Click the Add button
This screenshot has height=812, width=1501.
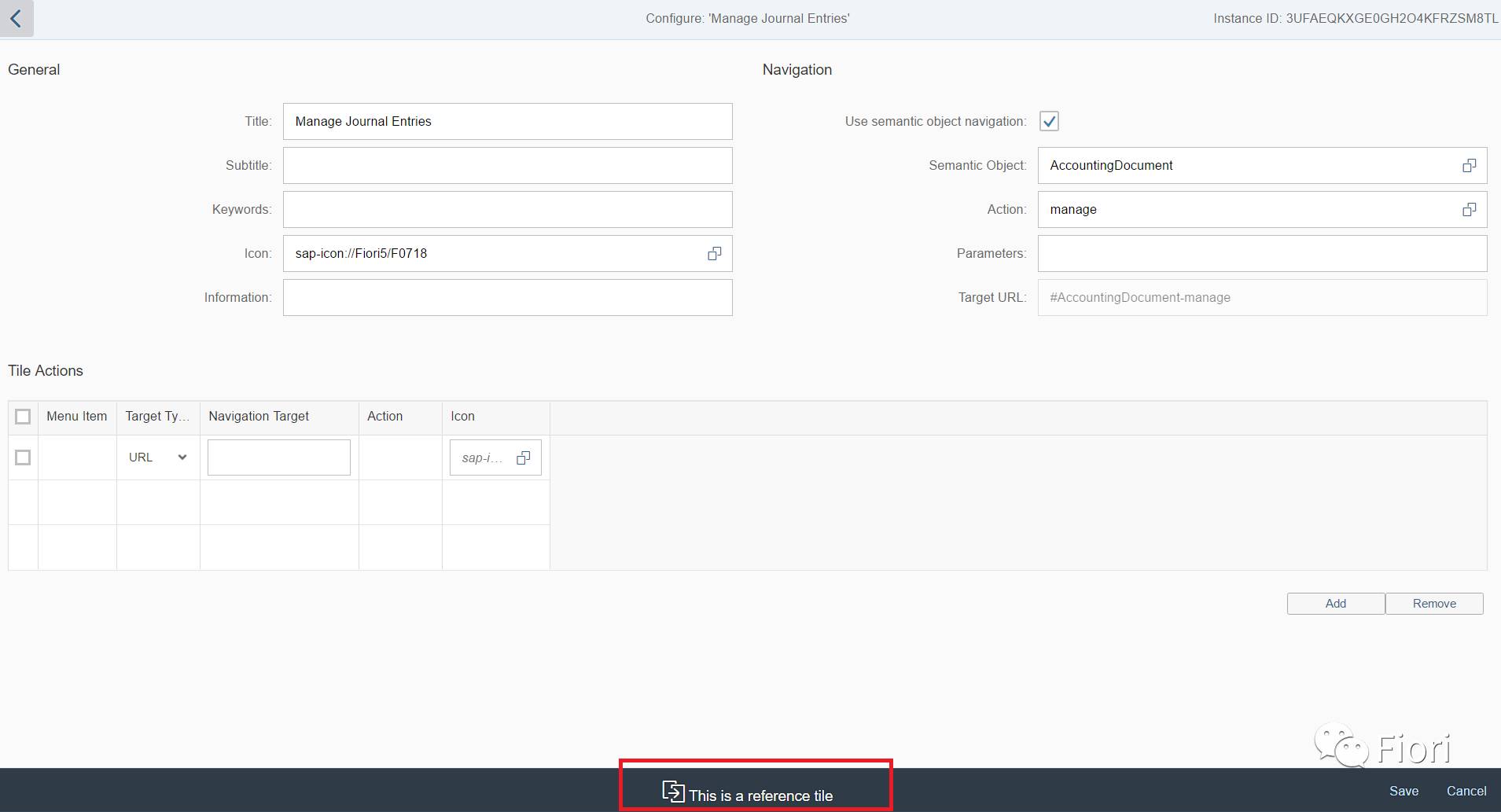point(1335,604)
